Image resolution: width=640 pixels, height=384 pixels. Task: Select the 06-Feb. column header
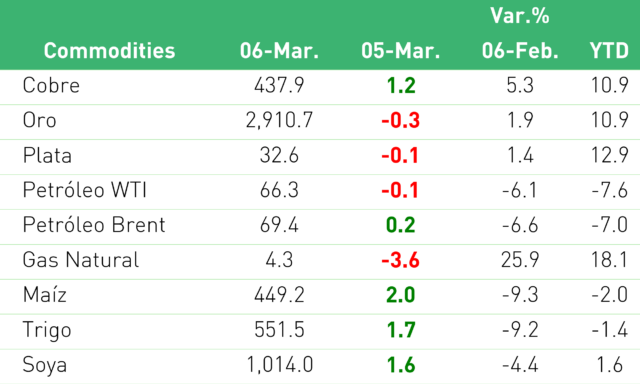[520, 51]
